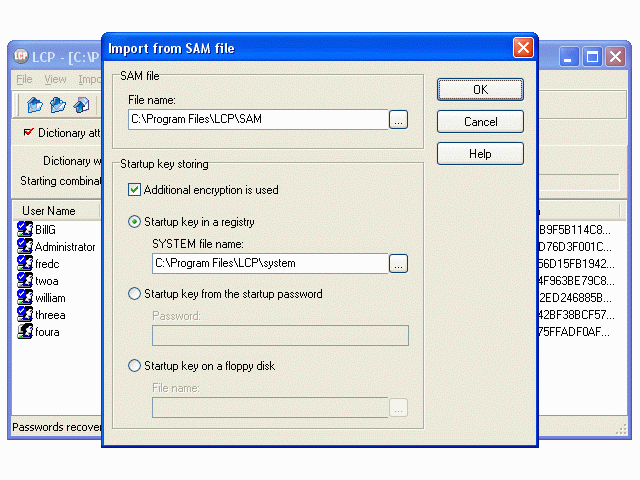The image size is (640, 480).
Task: Click the second open-folder toolbar icon in LCP
Action: tap(58, 105)
